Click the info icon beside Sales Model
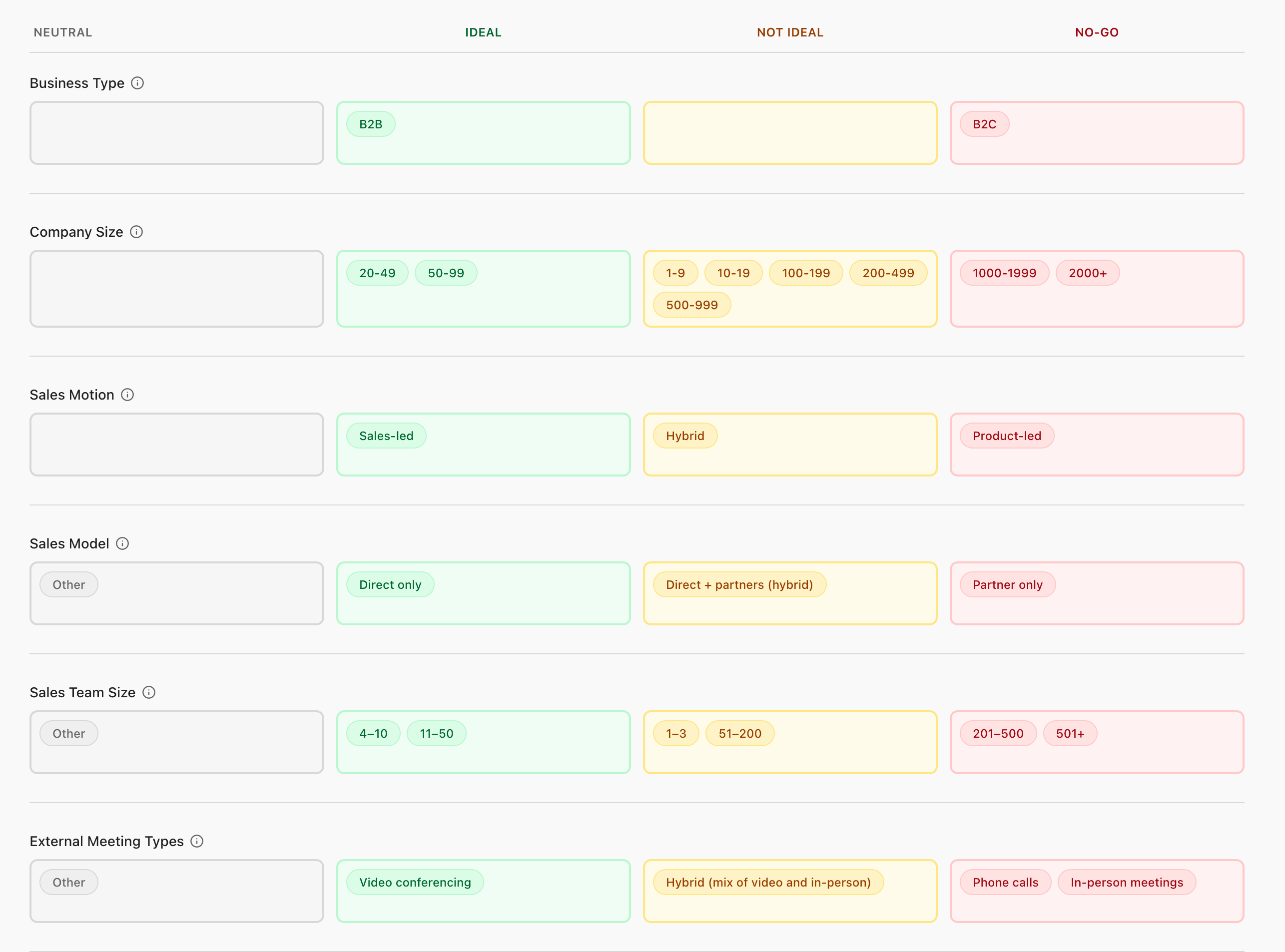The width and height of the screenshot is (1285, 952). click(122, 543)
